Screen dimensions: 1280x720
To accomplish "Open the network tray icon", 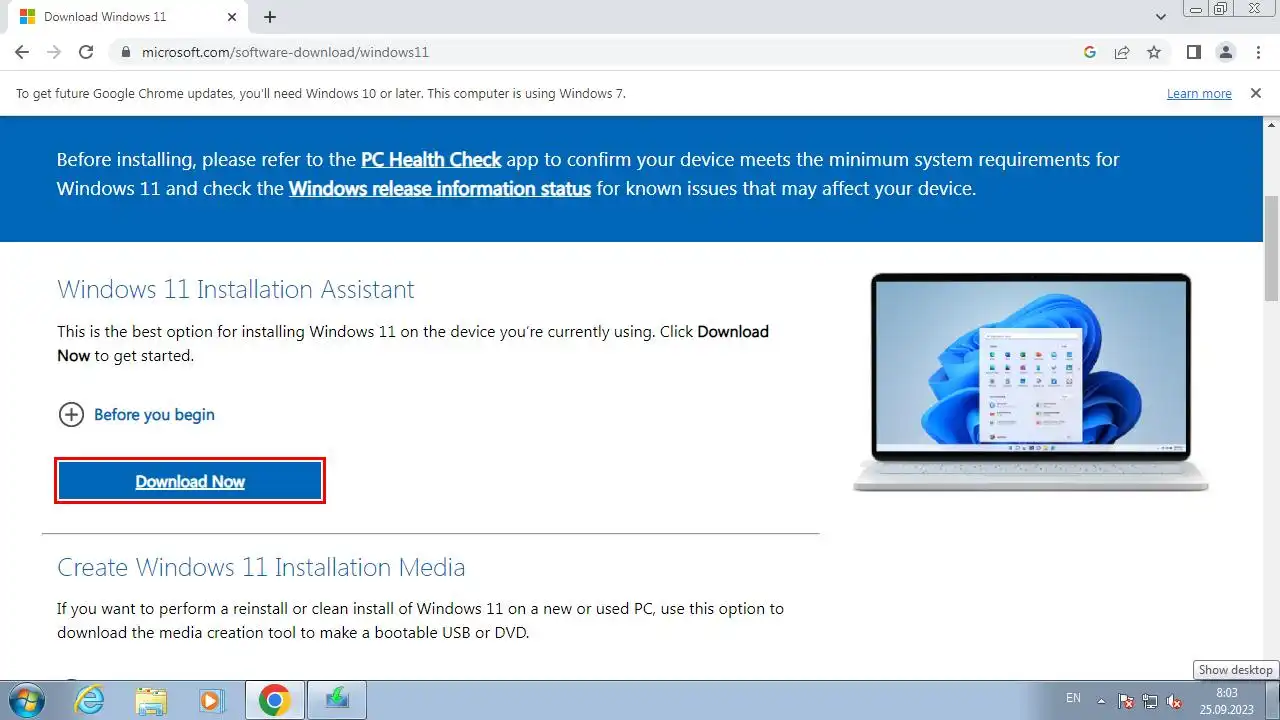I will point(1150,700).
